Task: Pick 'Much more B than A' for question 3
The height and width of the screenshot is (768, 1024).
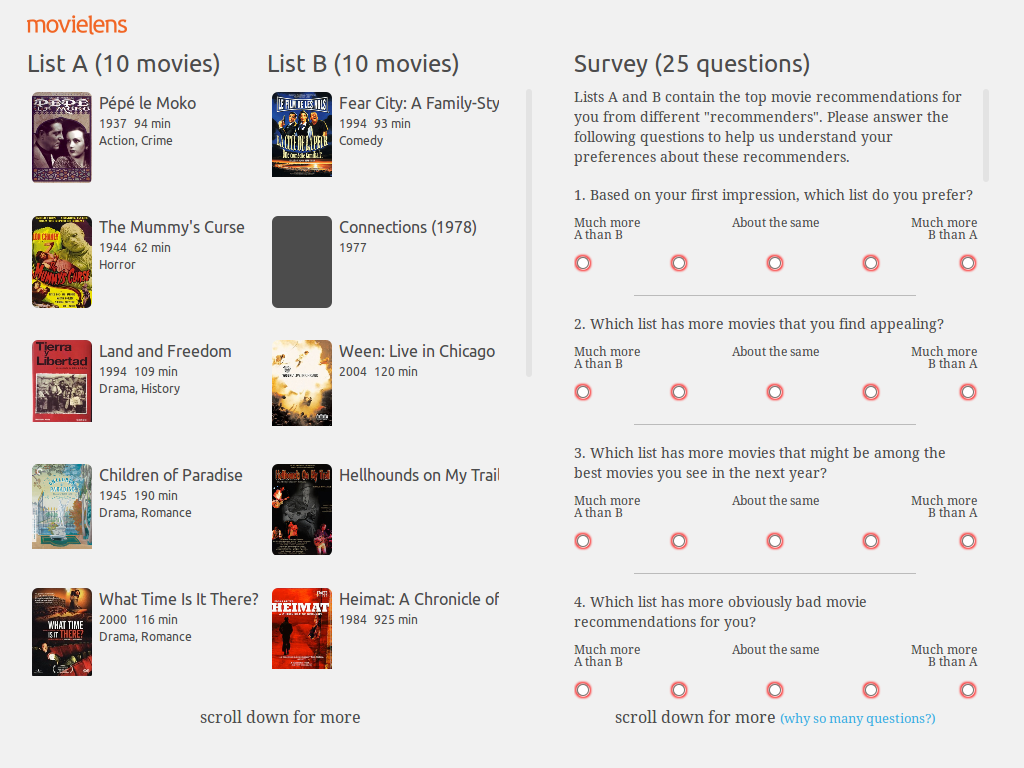Action: tap(967, 541)
